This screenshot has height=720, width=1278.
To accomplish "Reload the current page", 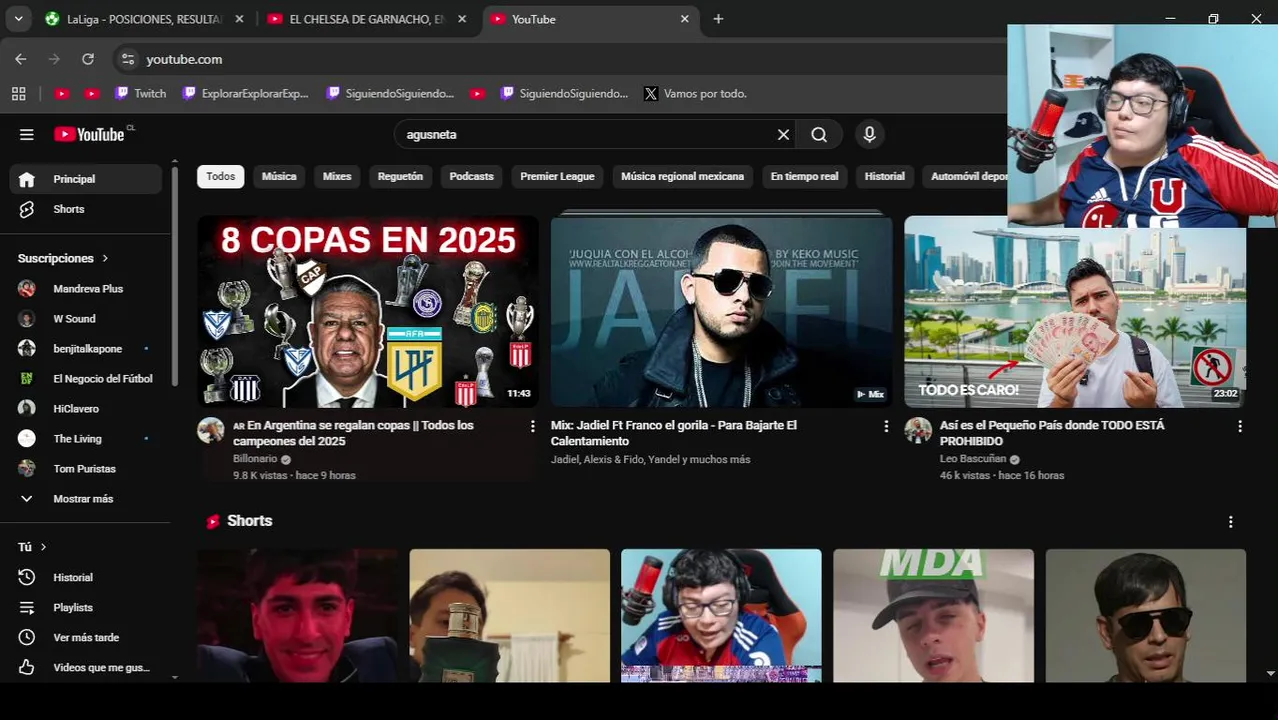I will click(x=88, y=59).
